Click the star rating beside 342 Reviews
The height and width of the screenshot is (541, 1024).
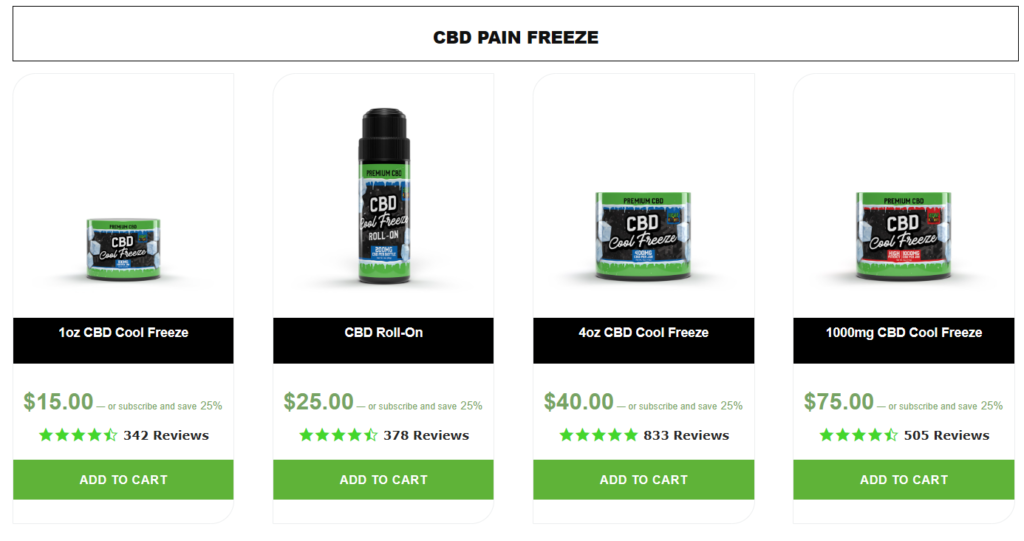78,435
